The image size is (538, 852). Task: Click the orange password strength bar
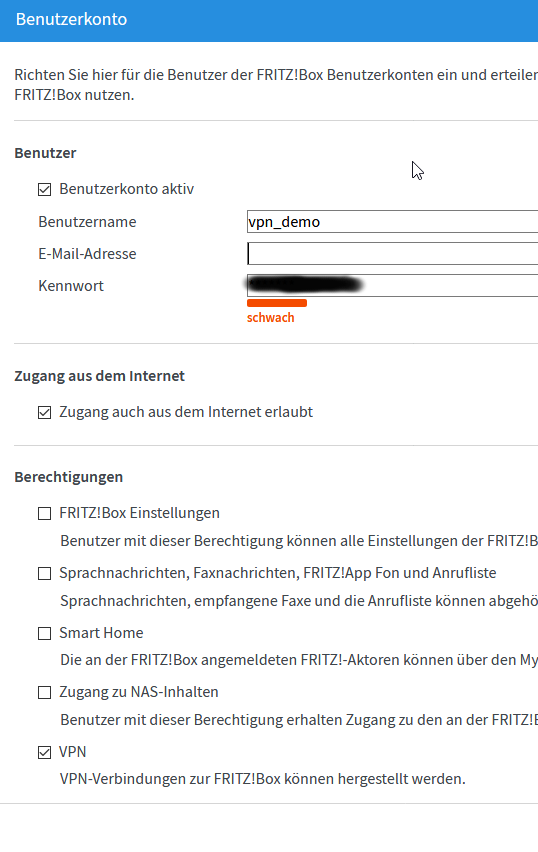click(x=277, y=303)
